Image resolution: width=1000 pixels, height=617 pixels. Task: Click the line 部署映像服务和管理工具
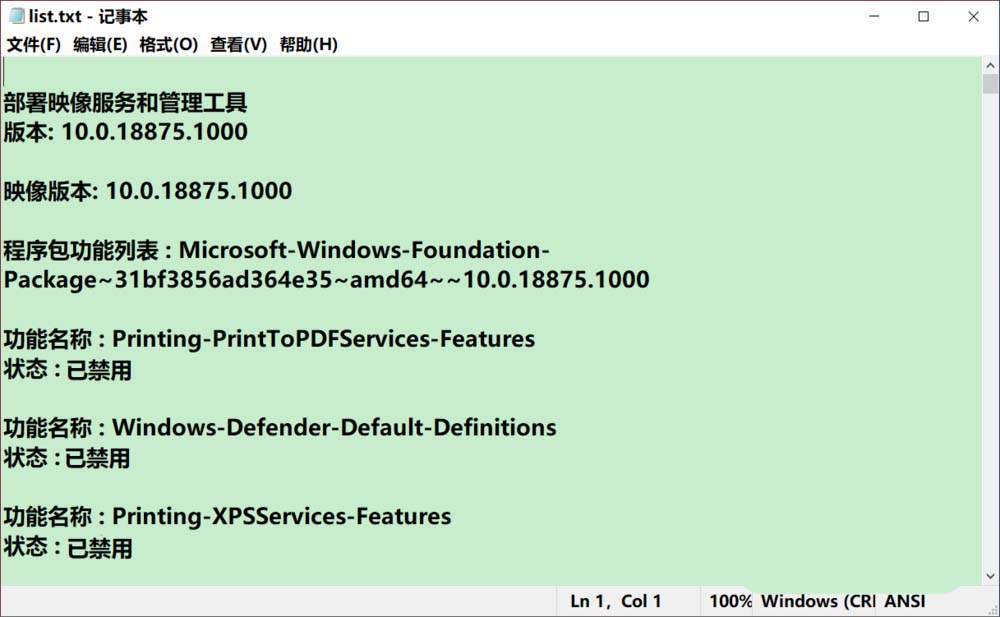125,103
